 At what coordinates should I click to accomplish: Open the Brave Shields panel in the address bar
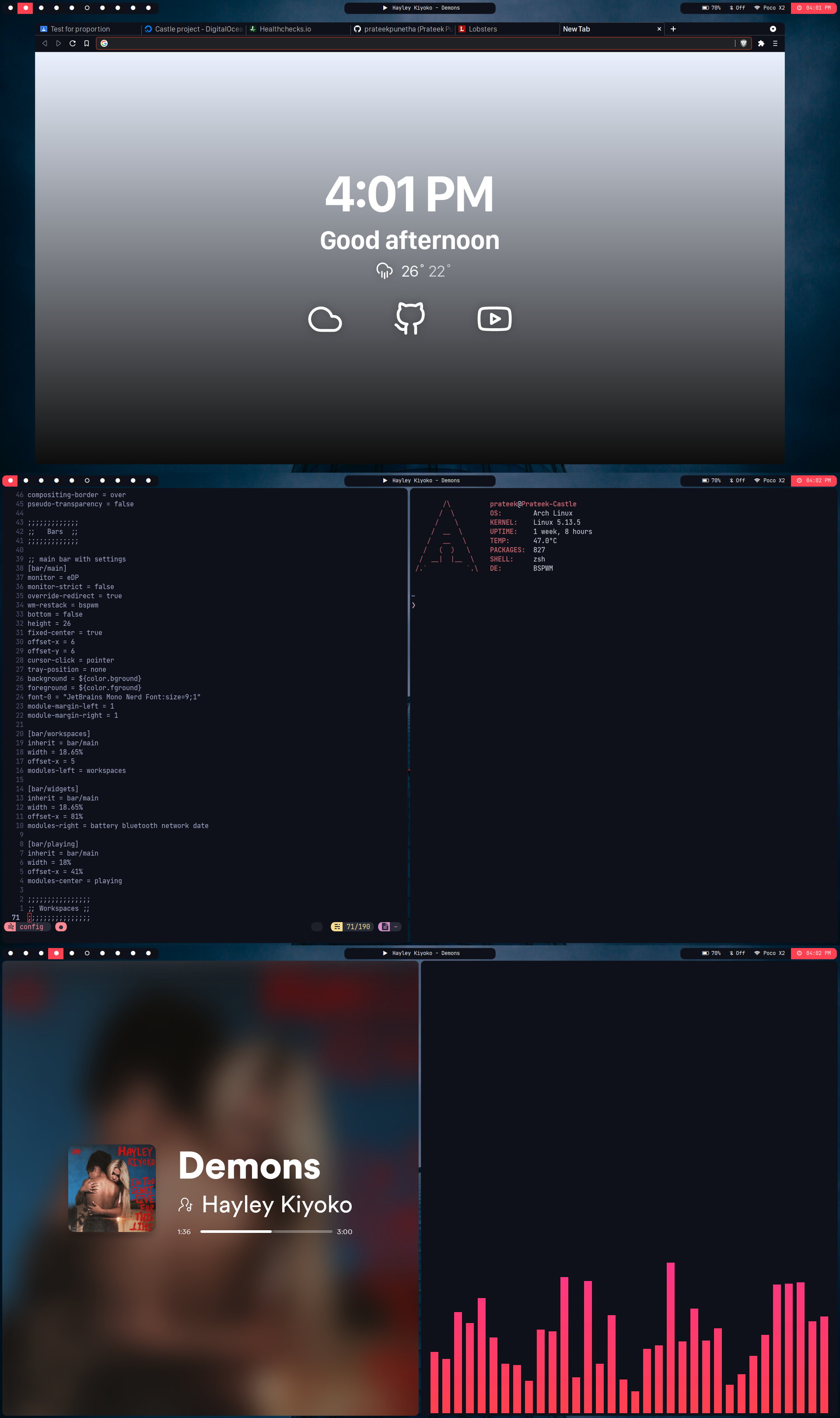pyautogui.click(x=743, y=43)
